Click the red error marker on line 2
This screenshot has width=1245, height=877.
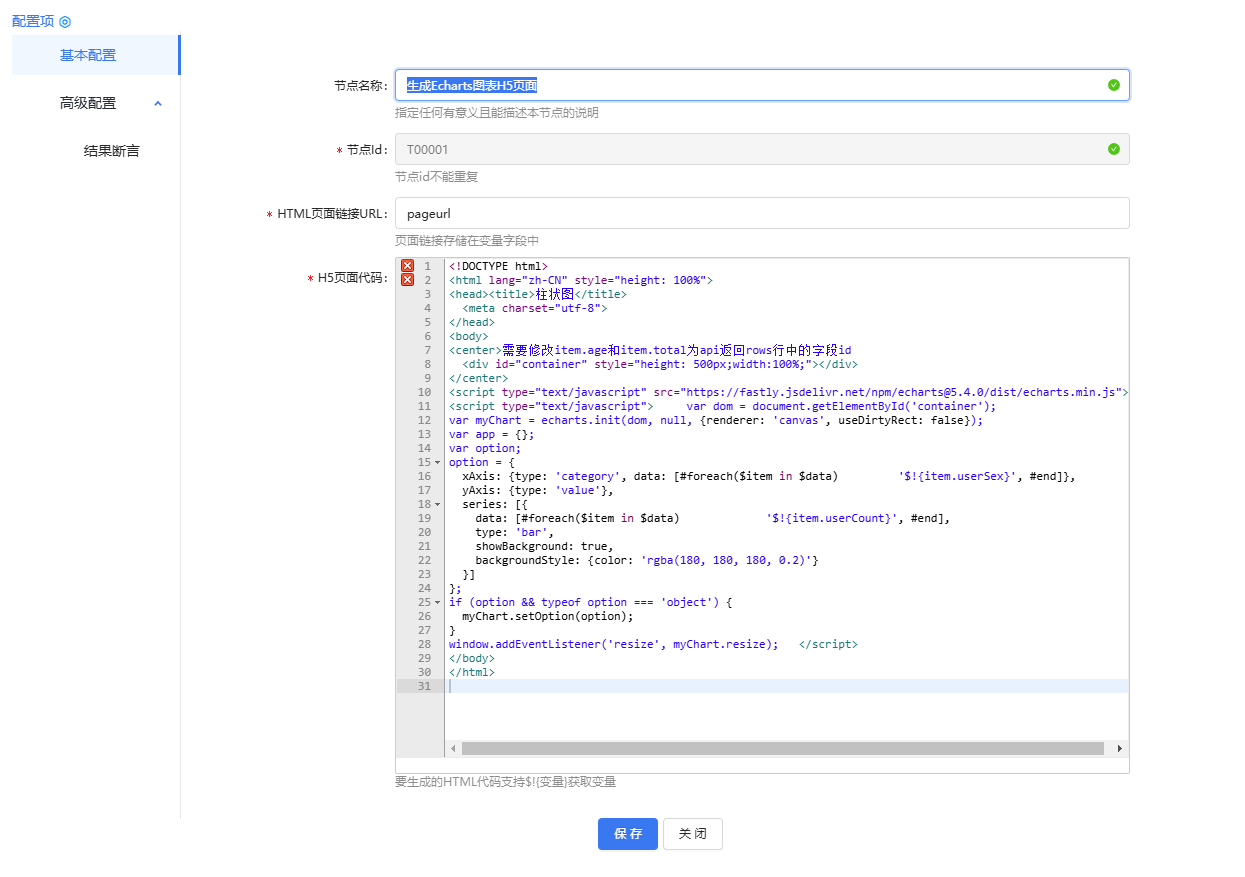[x=407, y=280]
